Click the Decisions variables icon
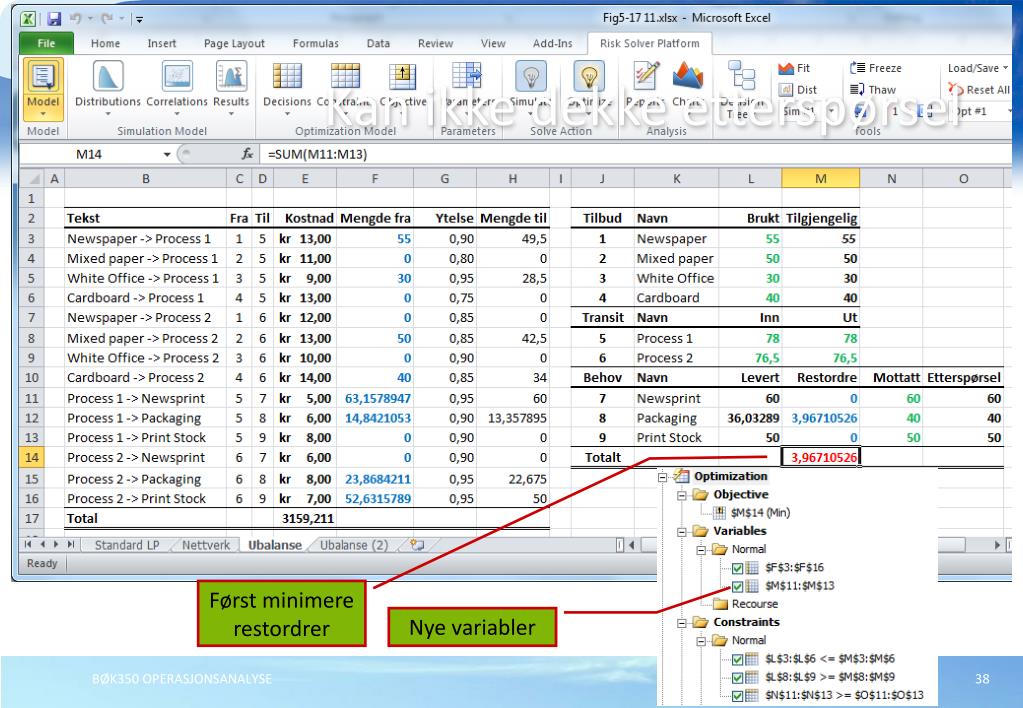This screenshot has width=1023, height=708. [287, 77]
